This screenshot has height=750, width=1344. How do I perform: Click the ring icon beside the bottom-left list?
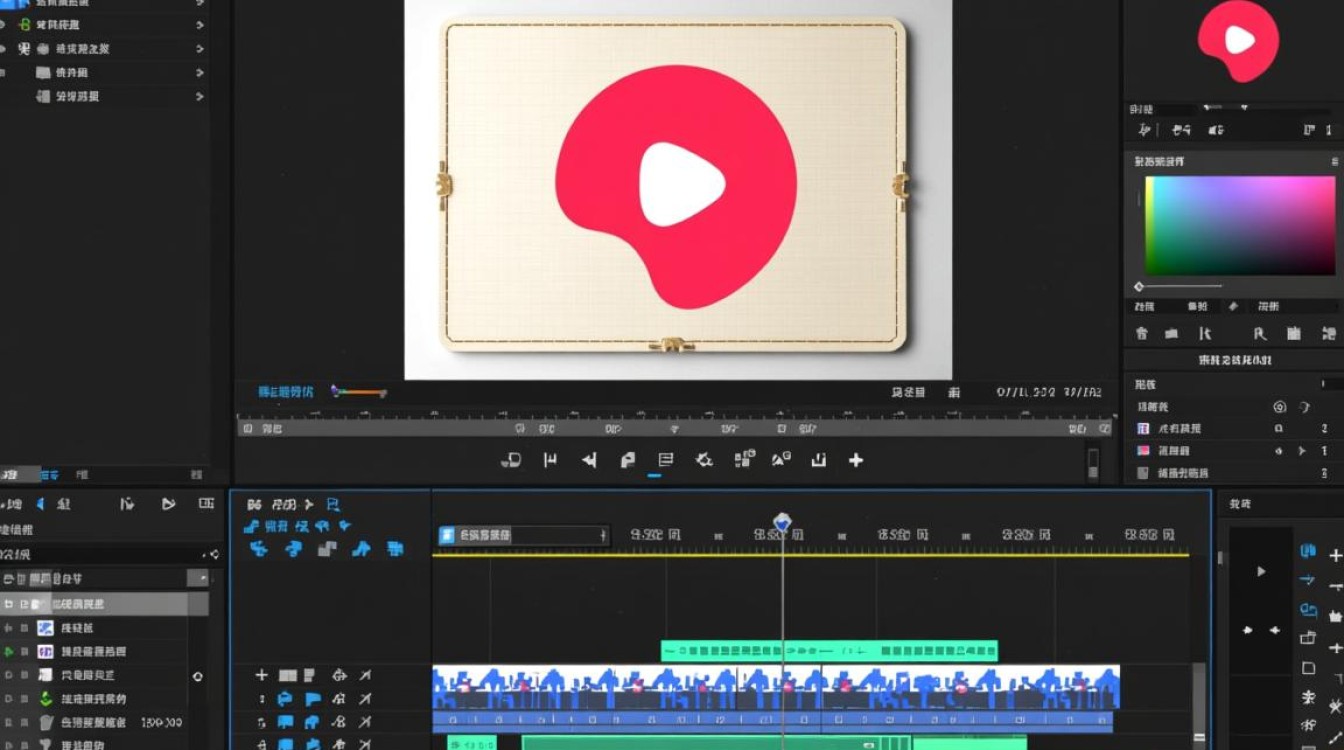point(197,676)
